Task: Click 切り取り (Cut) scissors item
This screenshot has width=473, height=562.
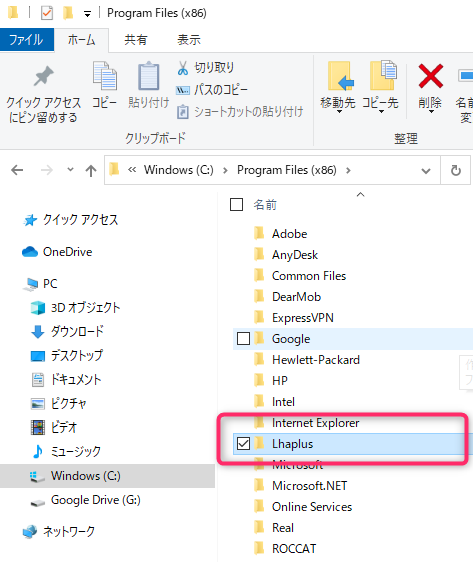Action: tap(205, 67)
